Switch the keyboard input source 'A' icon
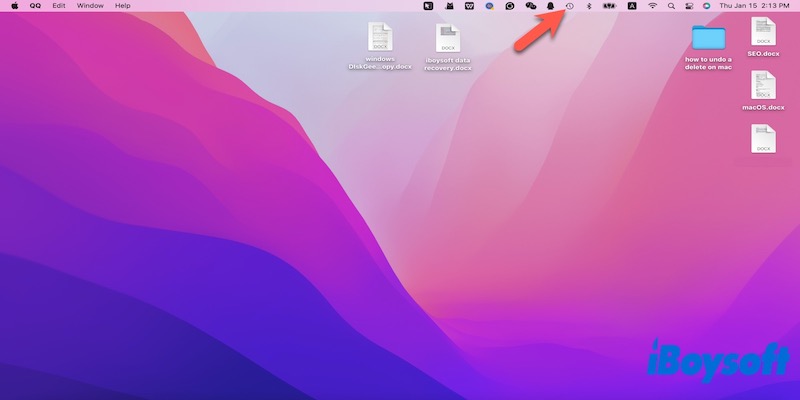 [x=632, y=6]
